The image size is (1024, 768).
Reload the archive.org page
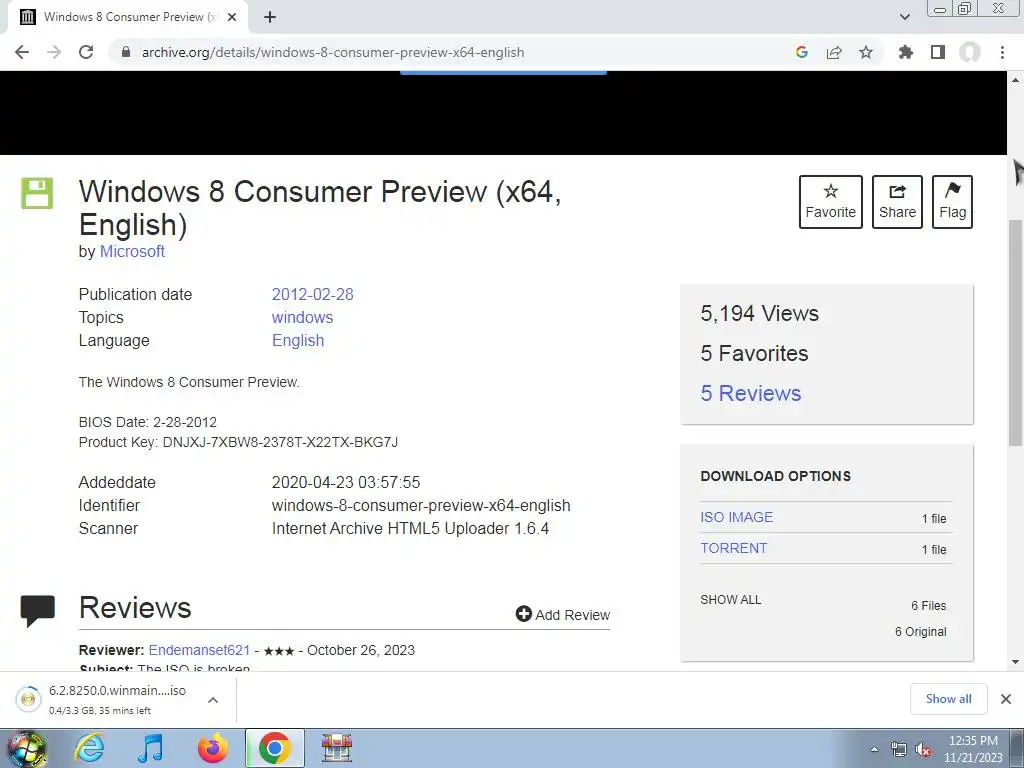tap(86, 52)
